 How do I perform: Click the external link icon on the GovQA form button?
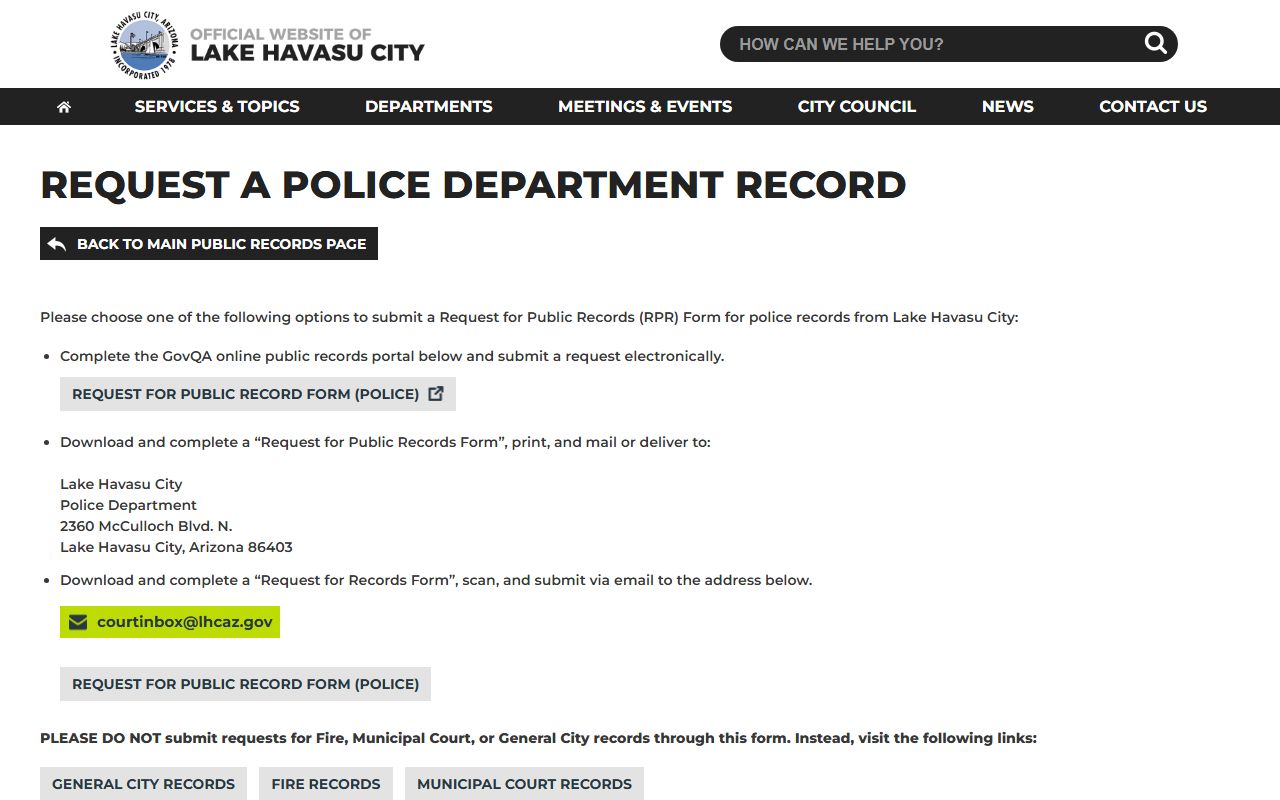click(436, 393)
